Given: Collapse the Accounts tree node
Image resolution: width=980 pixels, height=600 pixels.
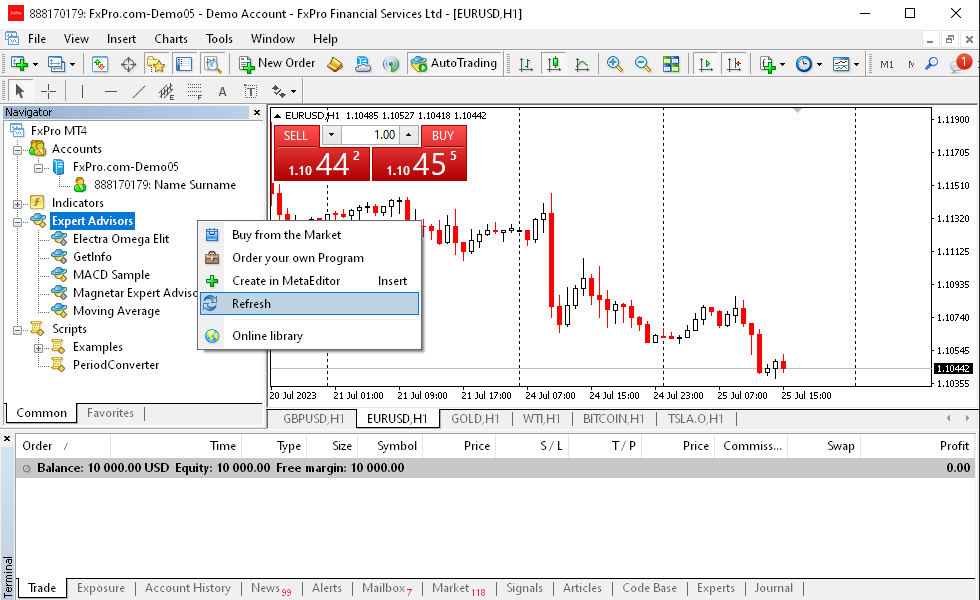Looking at the screenshot, I should [18, 150].
